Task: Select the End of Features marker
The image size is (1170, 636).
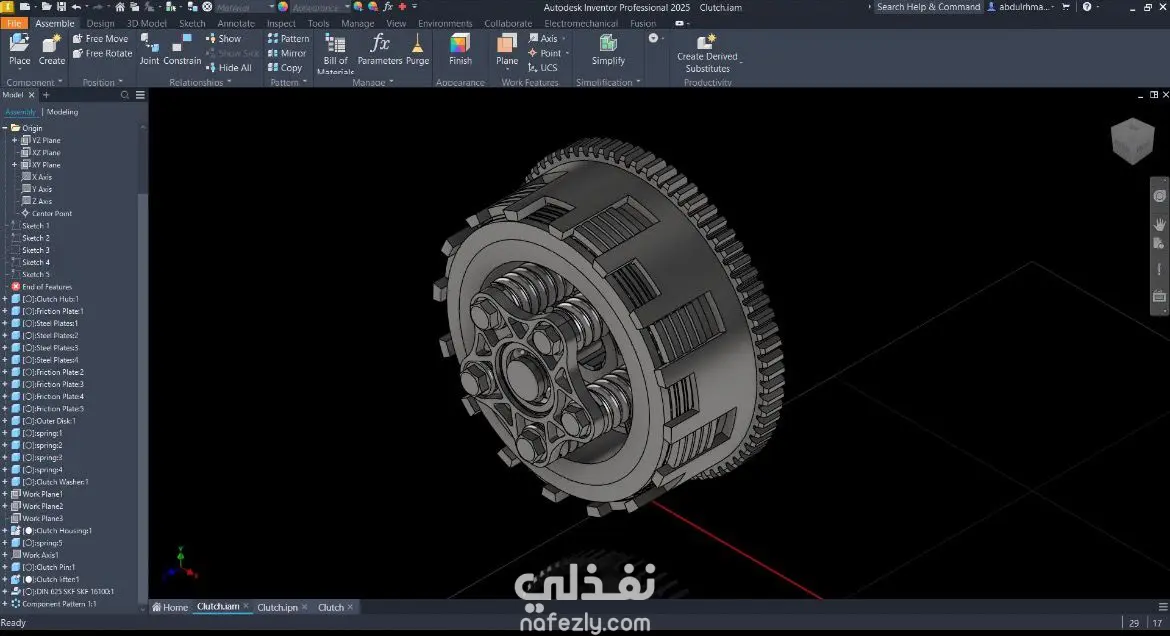Action: point(42,287)
